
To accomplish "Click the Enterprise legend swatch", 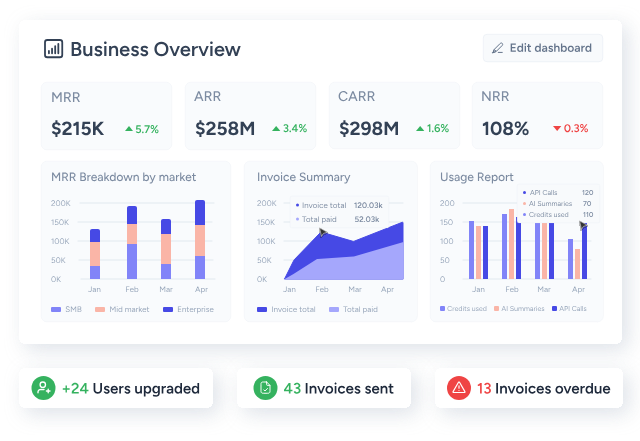I will pos(168,310).
